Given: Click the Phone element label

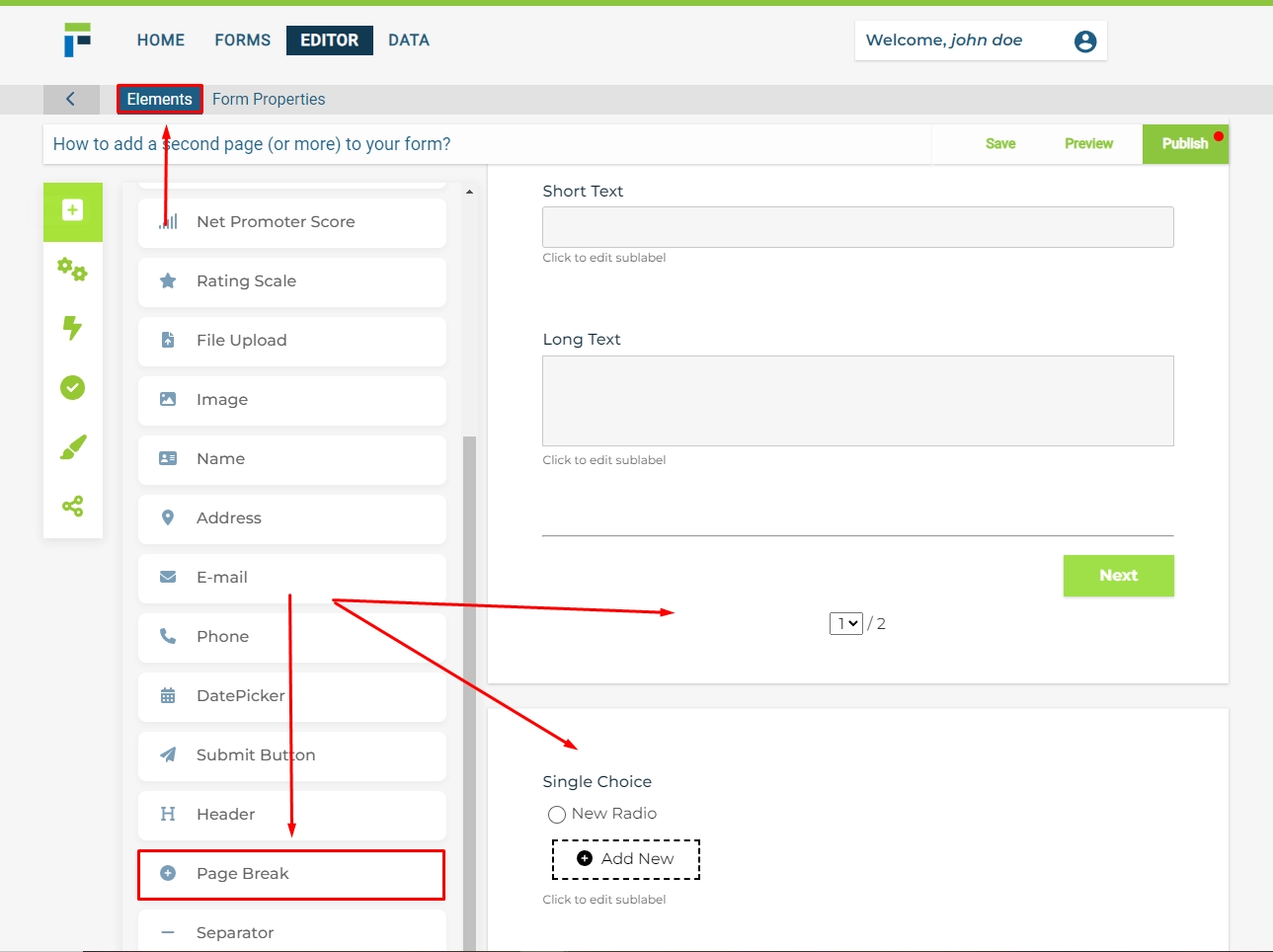Looking at the screenshot, I should pyautogui.click(x=222, y=637).
